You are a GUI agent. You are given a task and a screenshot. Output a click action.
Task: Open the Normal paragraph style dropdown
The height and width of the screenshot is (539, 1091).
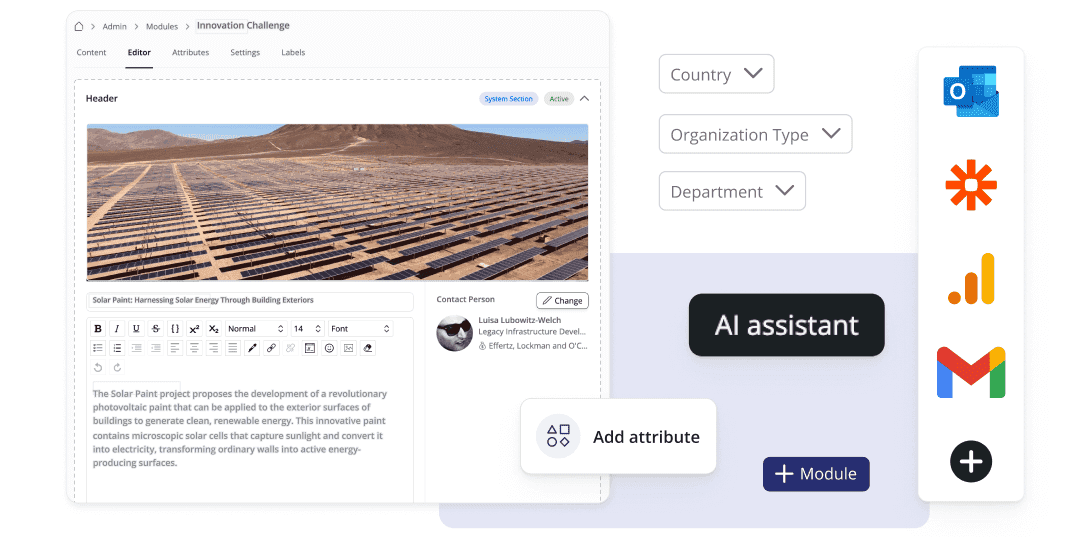pyautogui.click(x=256, y=329)
